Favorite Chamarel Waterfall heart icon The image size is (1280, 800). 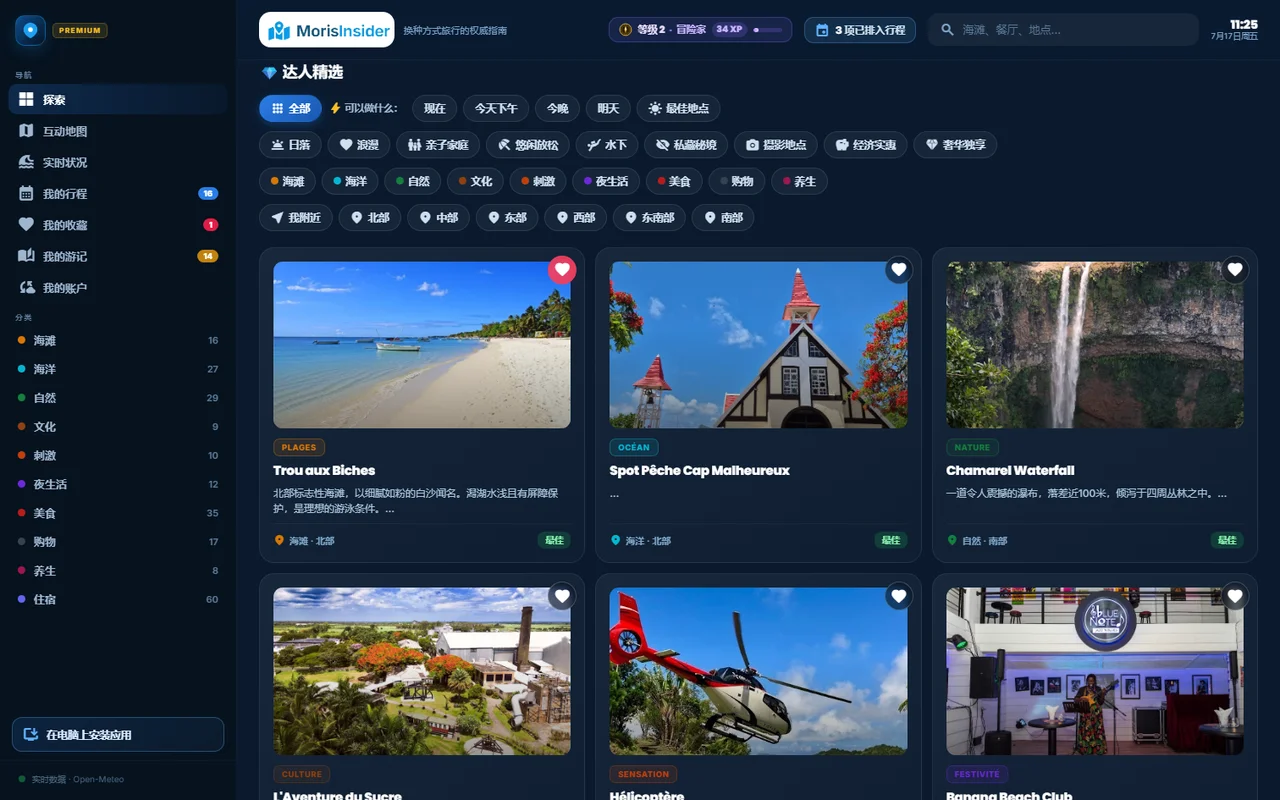pyautogui.click(x=1235, y=269)
